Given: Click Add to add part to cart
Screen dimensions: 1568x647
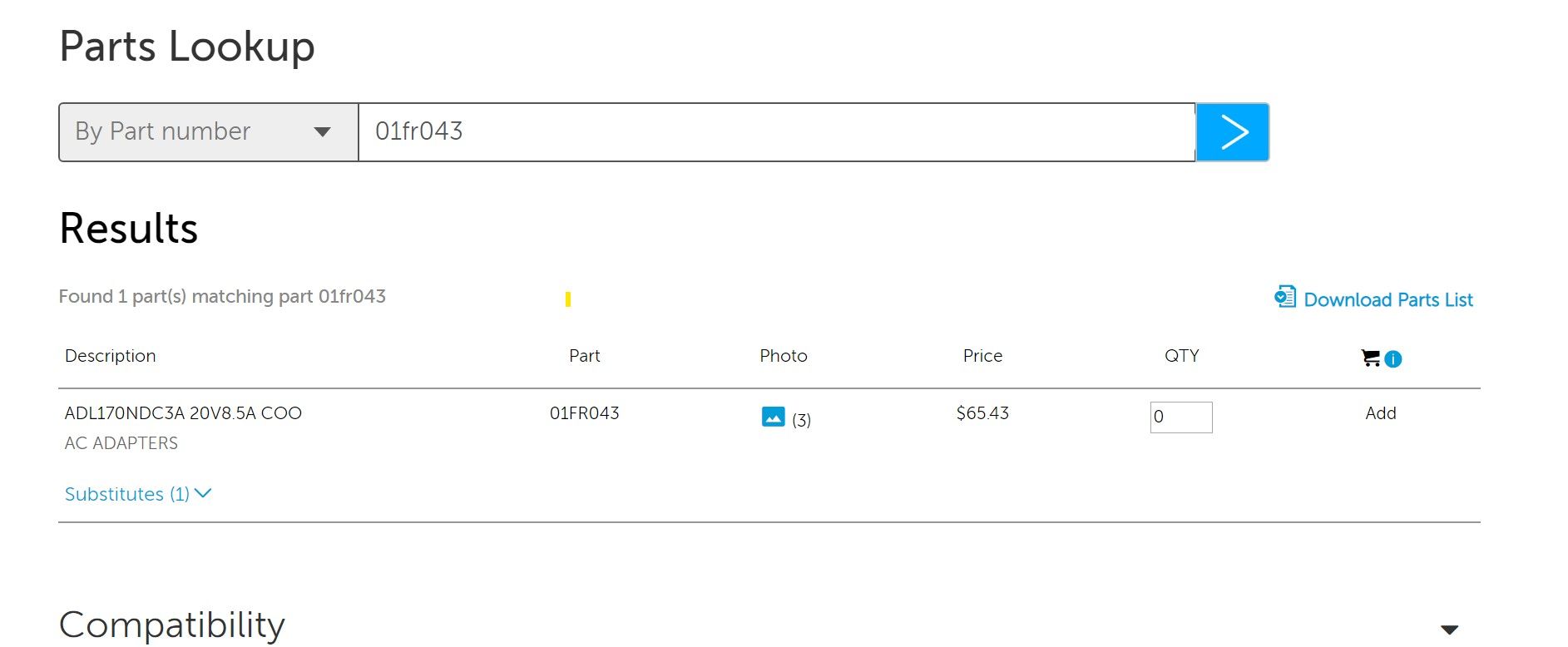Looking at the screenshot, I should pos(1380,413).
